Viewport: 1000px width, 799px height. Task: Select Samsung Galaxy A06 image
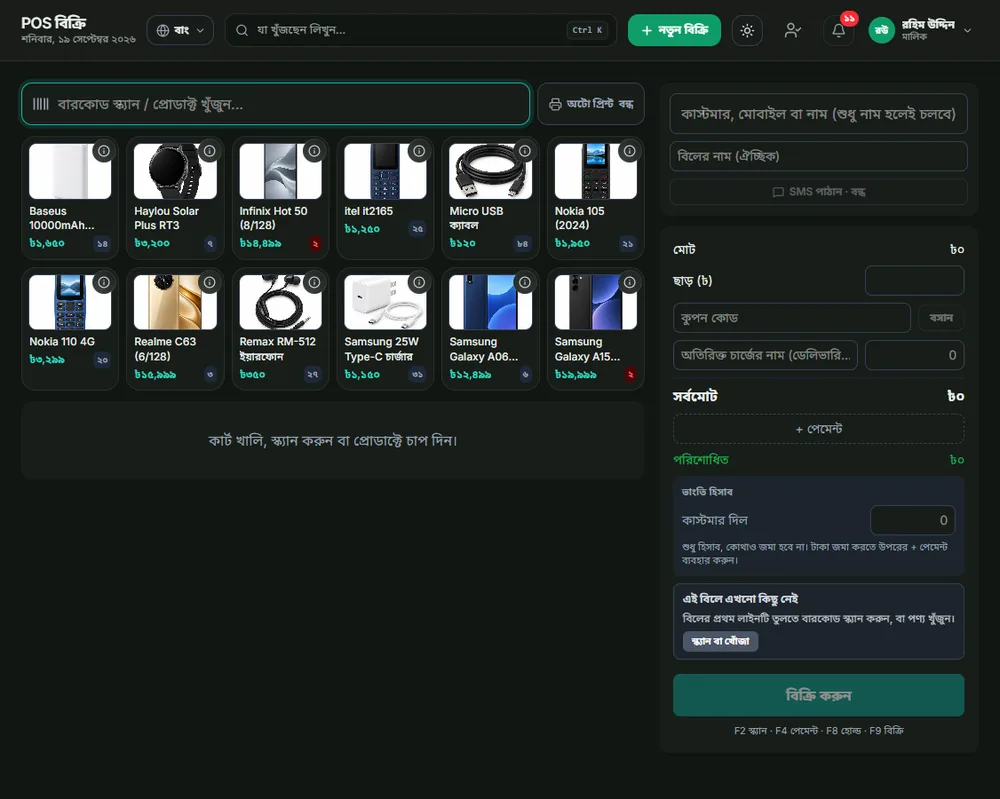click(x=490, y=302)
